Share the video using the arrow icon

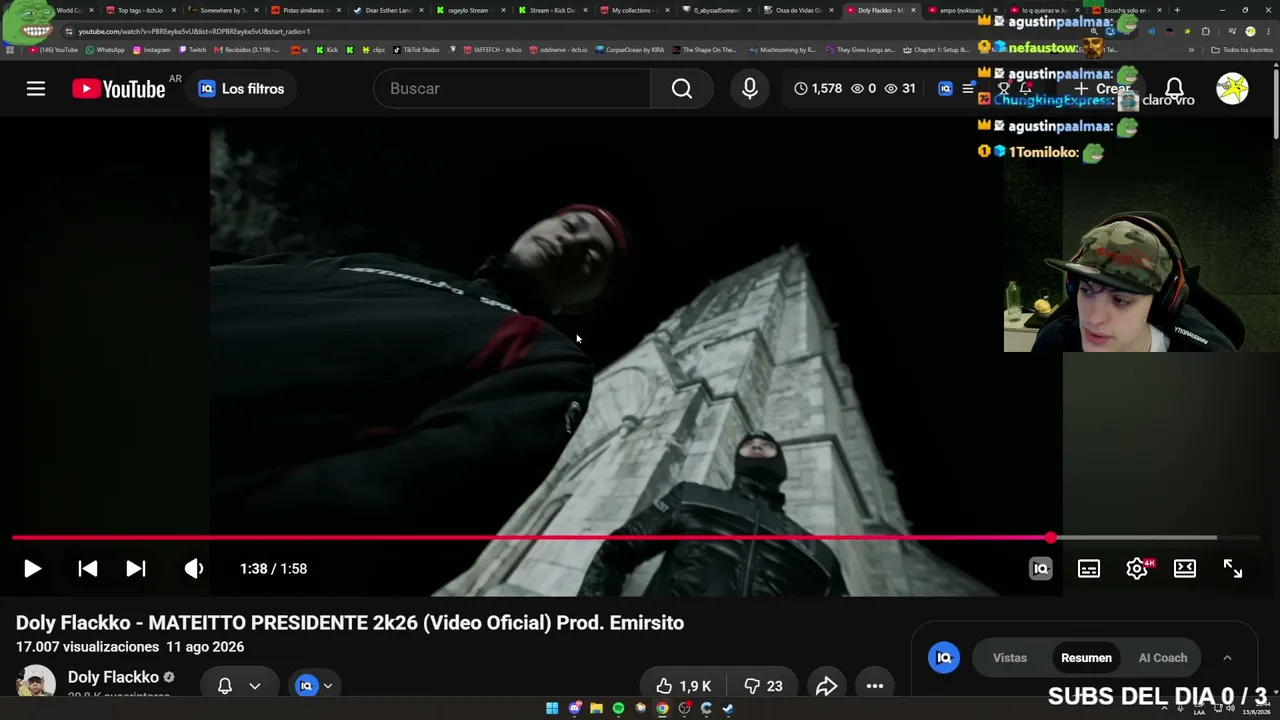coord(826,686)
